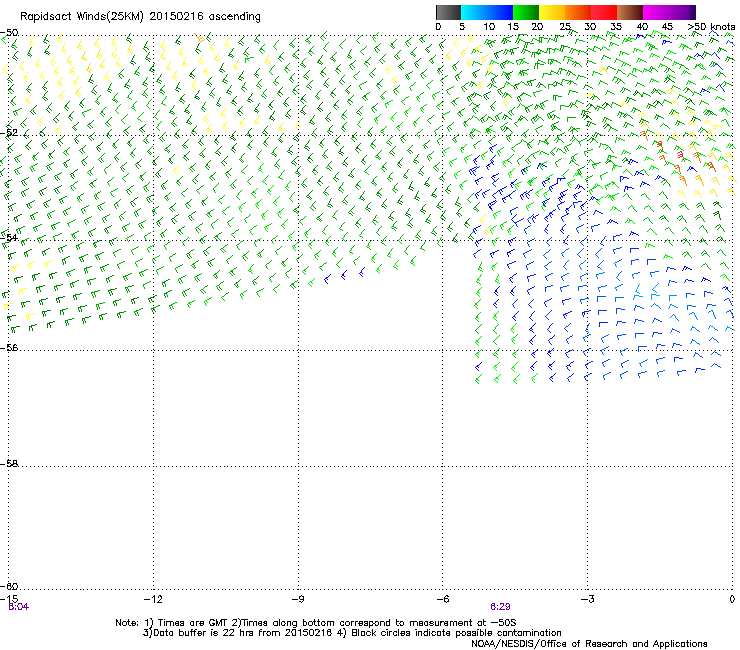This screenshot has width=740, height=650.
Task: Click the '20' legend tick label
Action: pos(537,27)
